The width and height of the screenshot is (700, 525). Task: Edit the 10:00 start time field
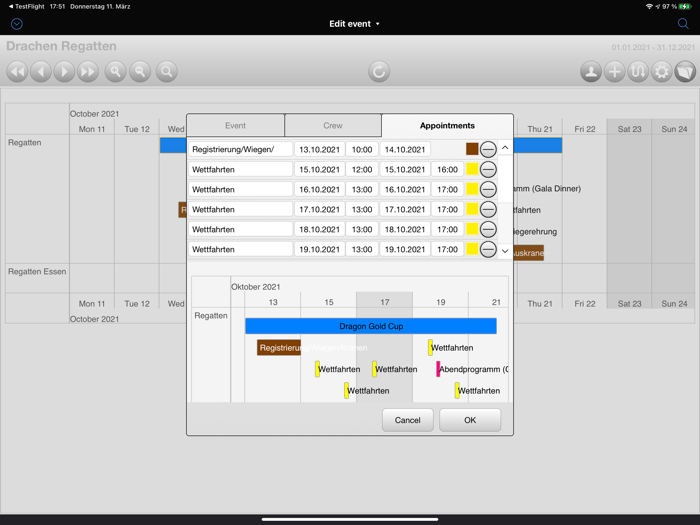click(x=362, y=149)
